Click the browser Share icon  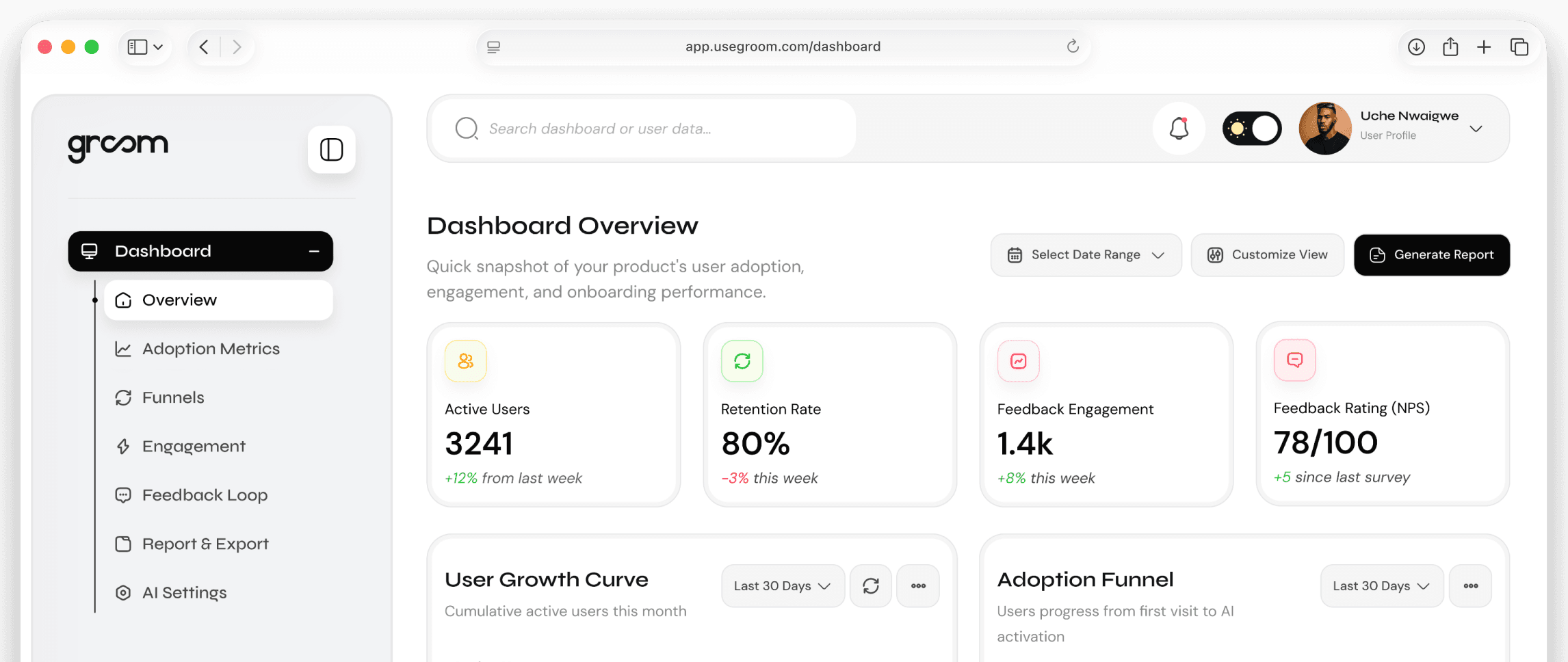point(1450,46)
